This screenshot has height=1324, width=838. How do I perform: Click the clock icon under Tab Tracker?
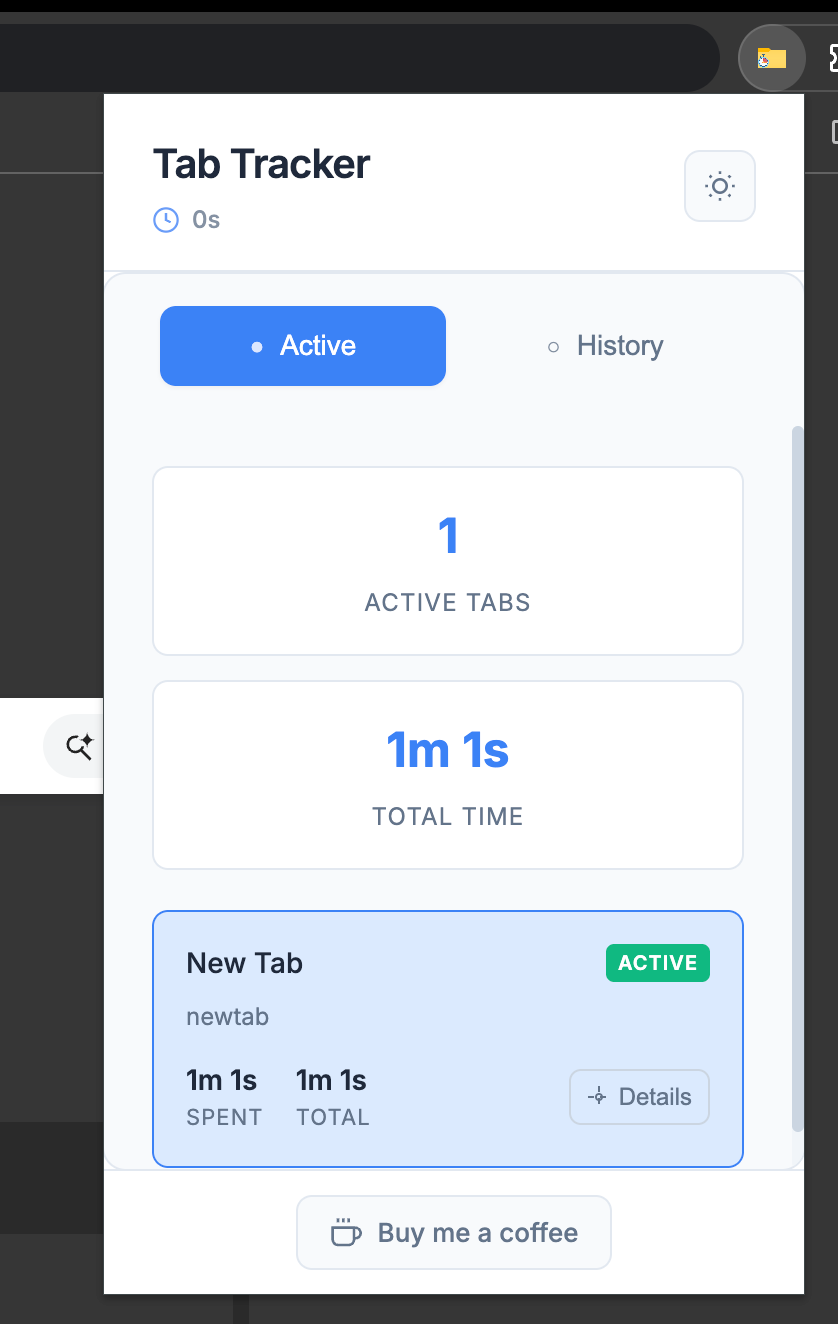click(x=165, y=219)
